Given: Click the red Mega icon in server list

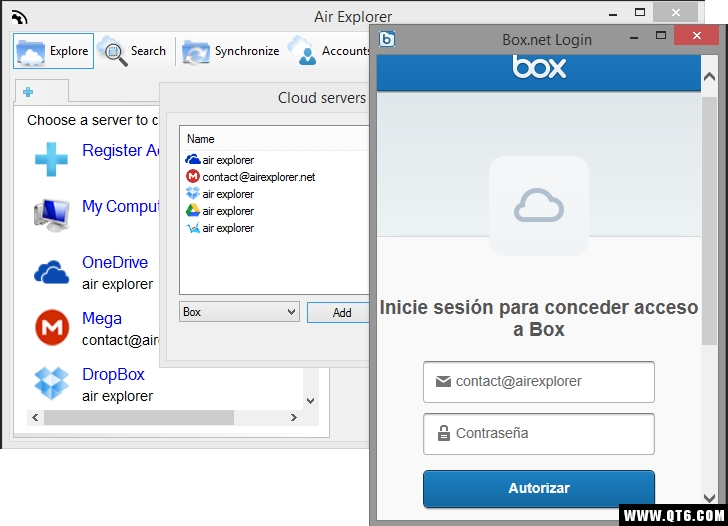Looking at the screenshot, I should tap(52, 327).
